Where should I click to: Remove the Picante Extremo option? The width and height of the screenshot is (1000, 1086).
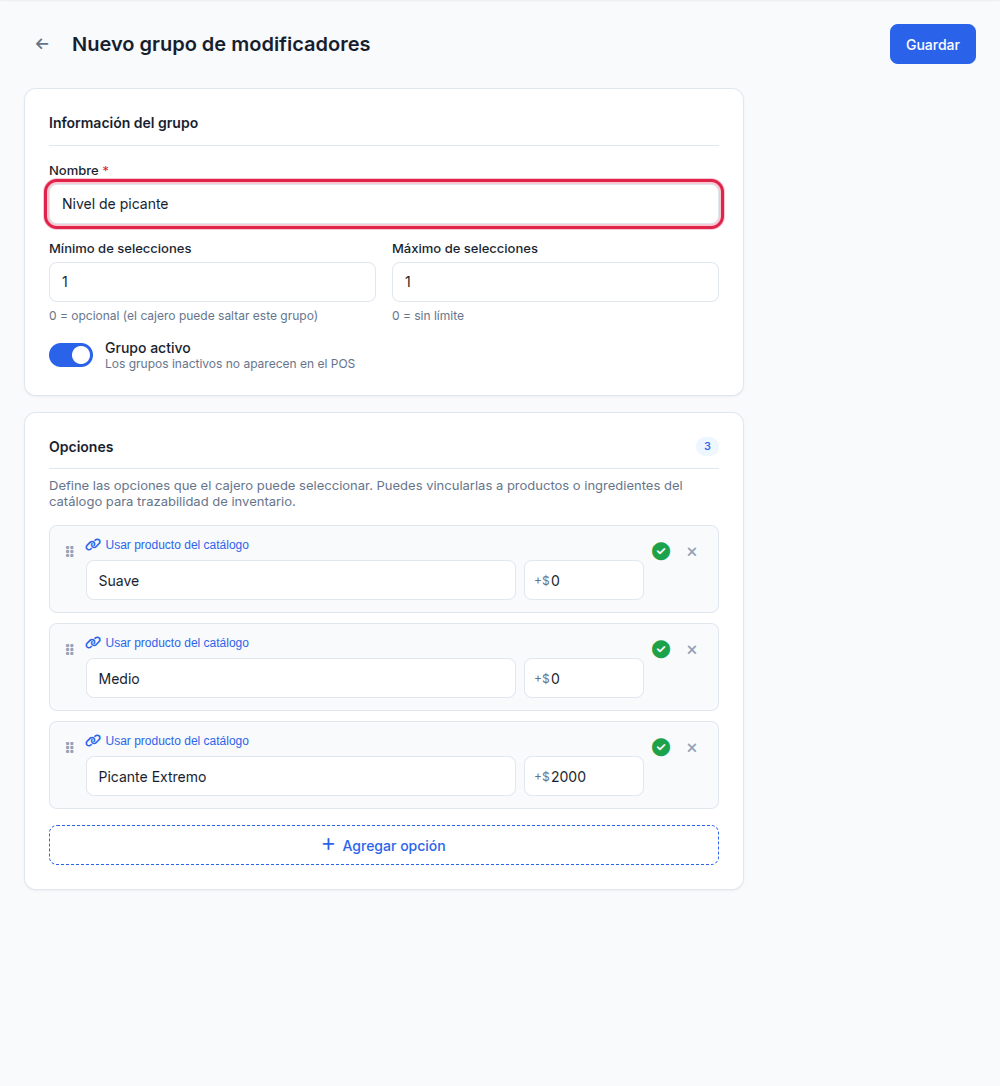click(x=692, y=748)
